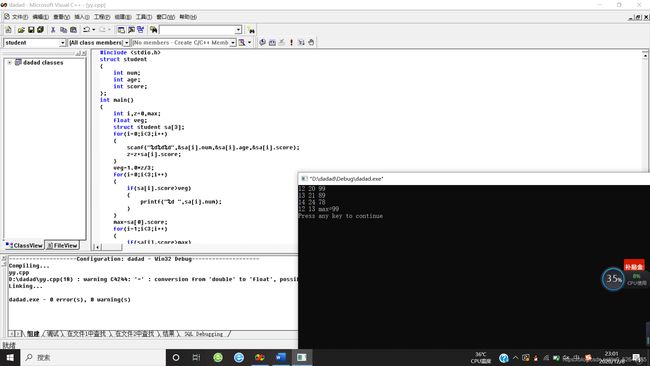Screen dimensions: 650x366
Task: Switch to the ClassView tab
Action: [x=24, y=245]
